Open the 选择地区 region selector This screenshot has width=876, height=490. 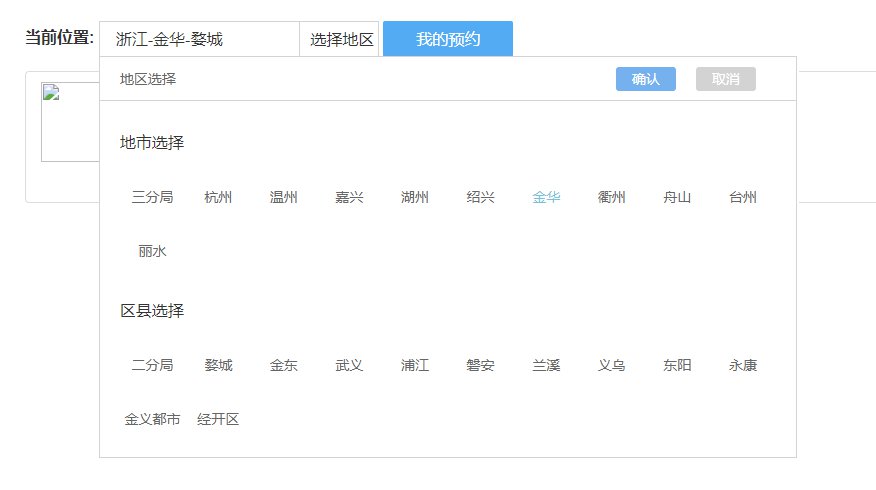(x=341, y=40)
